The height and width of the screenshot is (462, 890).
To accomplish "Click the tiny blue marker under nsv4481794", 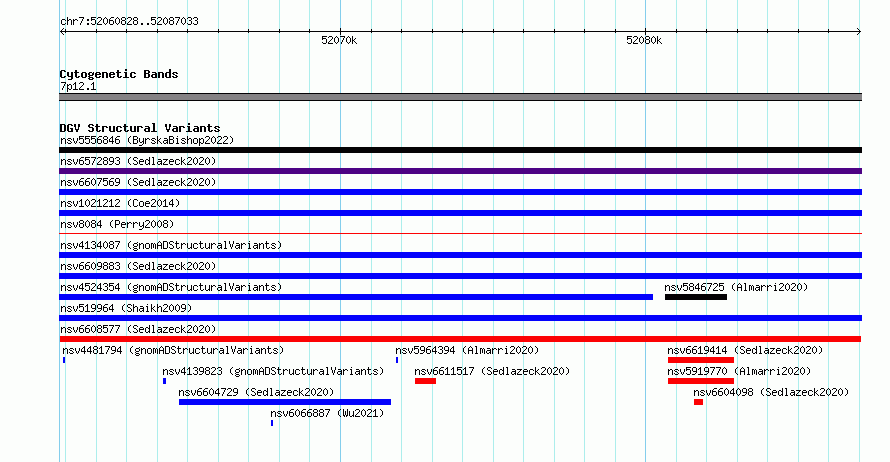I will click(64, 360).
